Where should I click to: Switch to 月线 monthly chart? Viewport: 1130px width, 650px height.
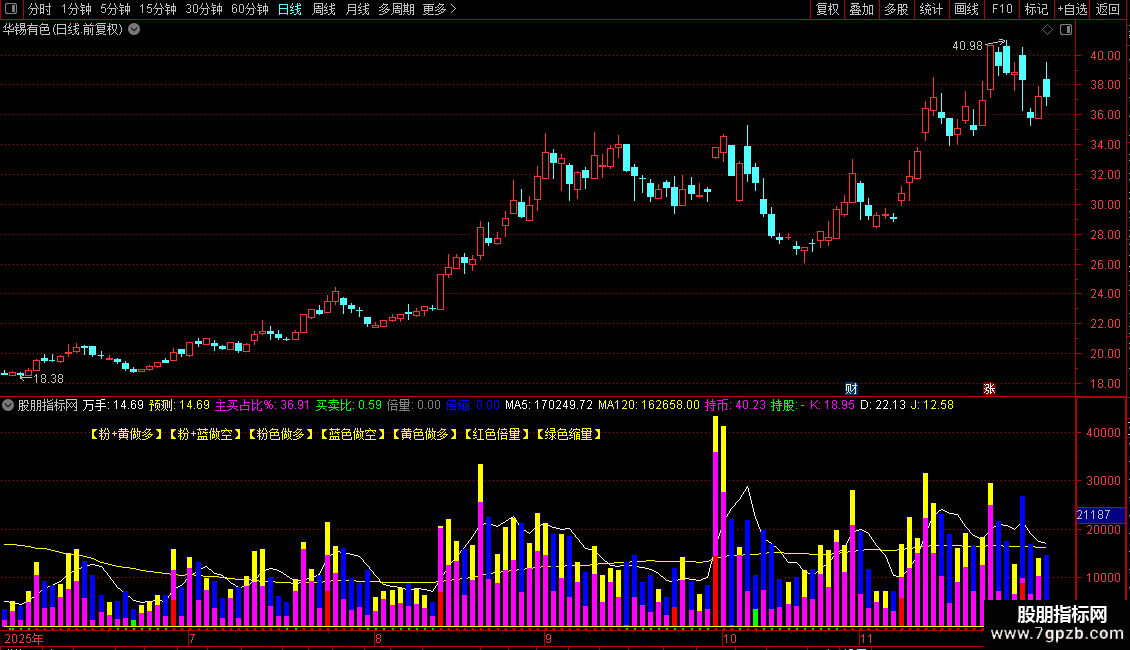click(357, 9)
